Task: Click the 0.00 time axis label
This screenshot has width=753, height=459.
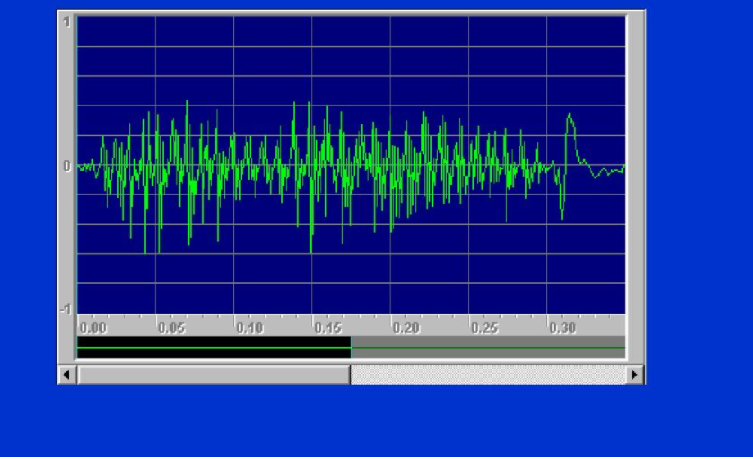Action: (93, 328)
